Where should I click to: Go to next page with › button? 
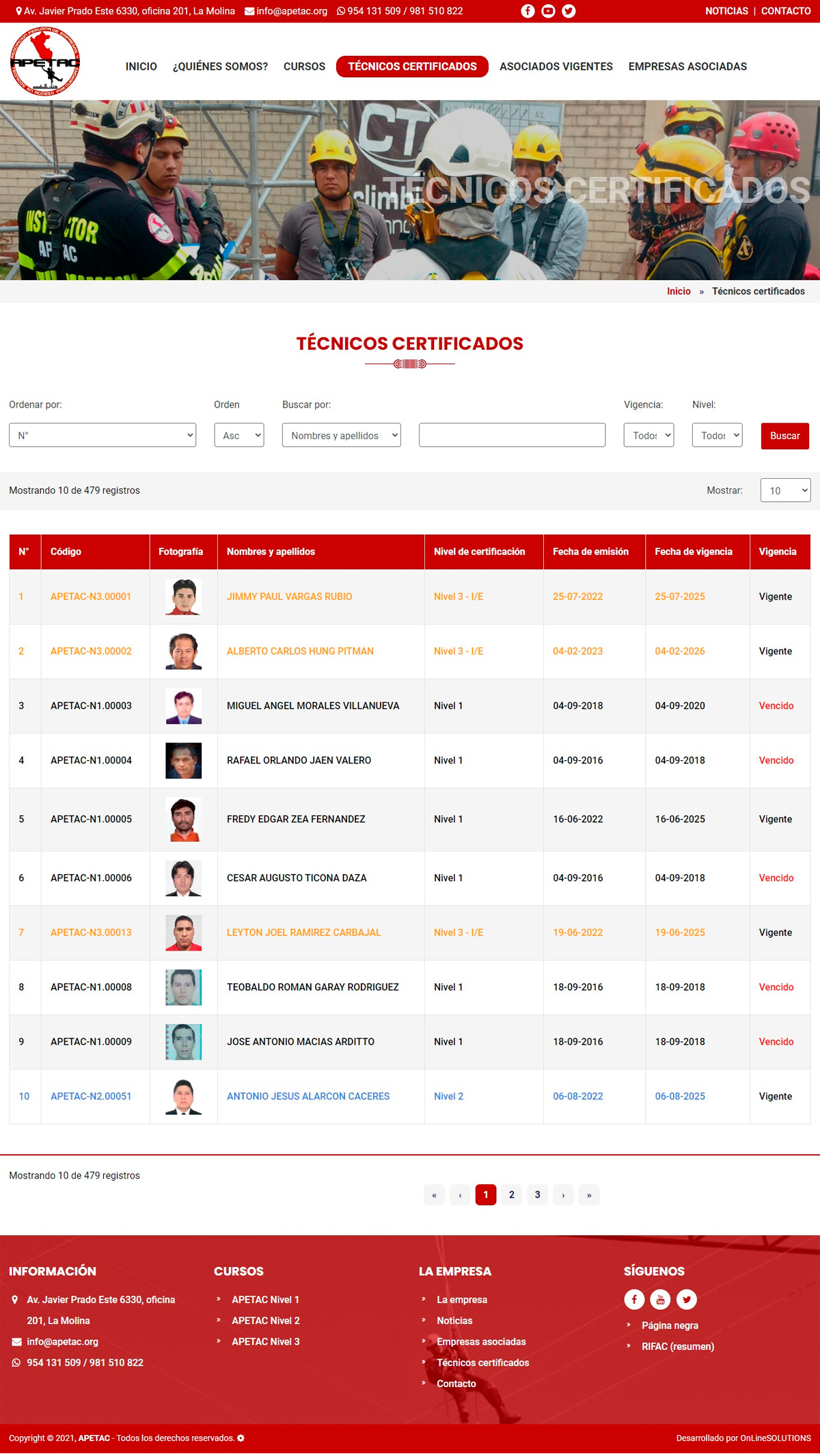563,1194
